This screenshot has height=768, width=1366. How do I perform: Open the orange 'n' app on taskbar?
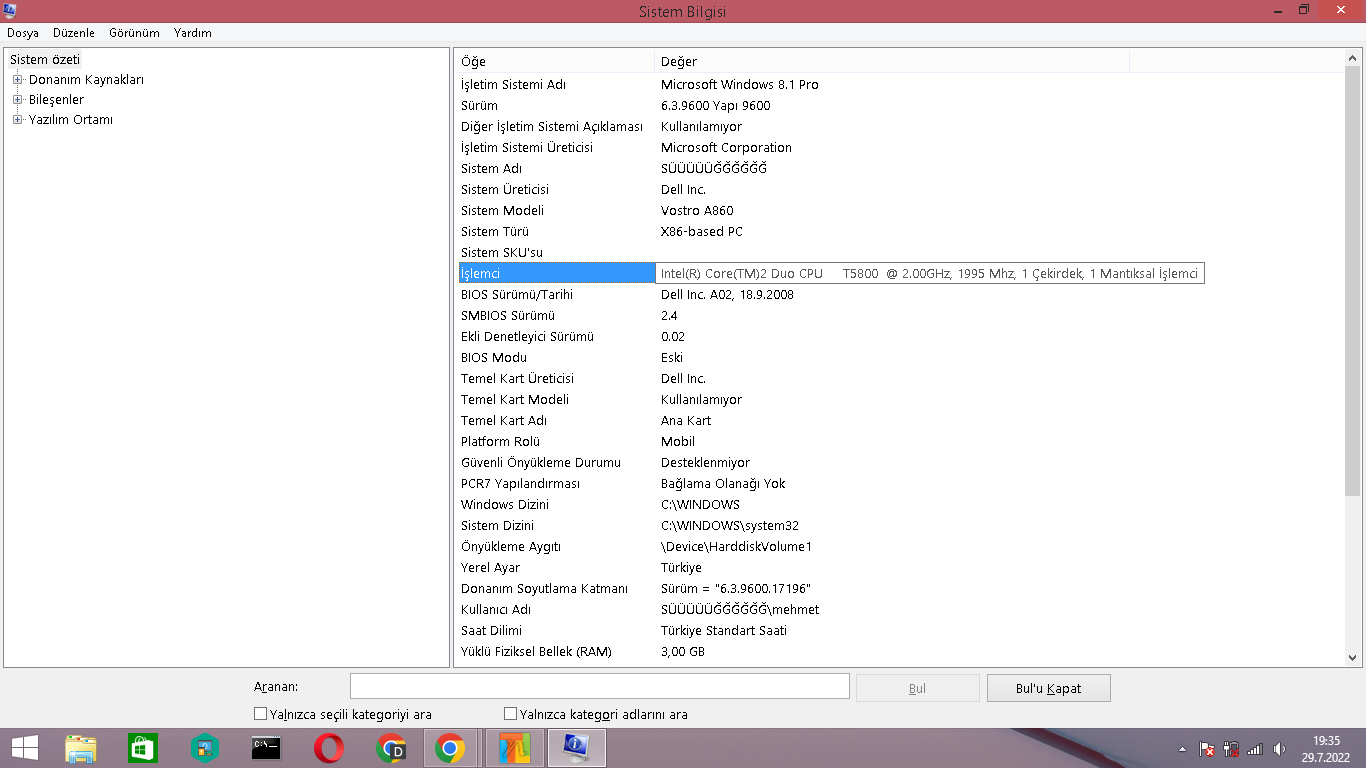point(515,748)
